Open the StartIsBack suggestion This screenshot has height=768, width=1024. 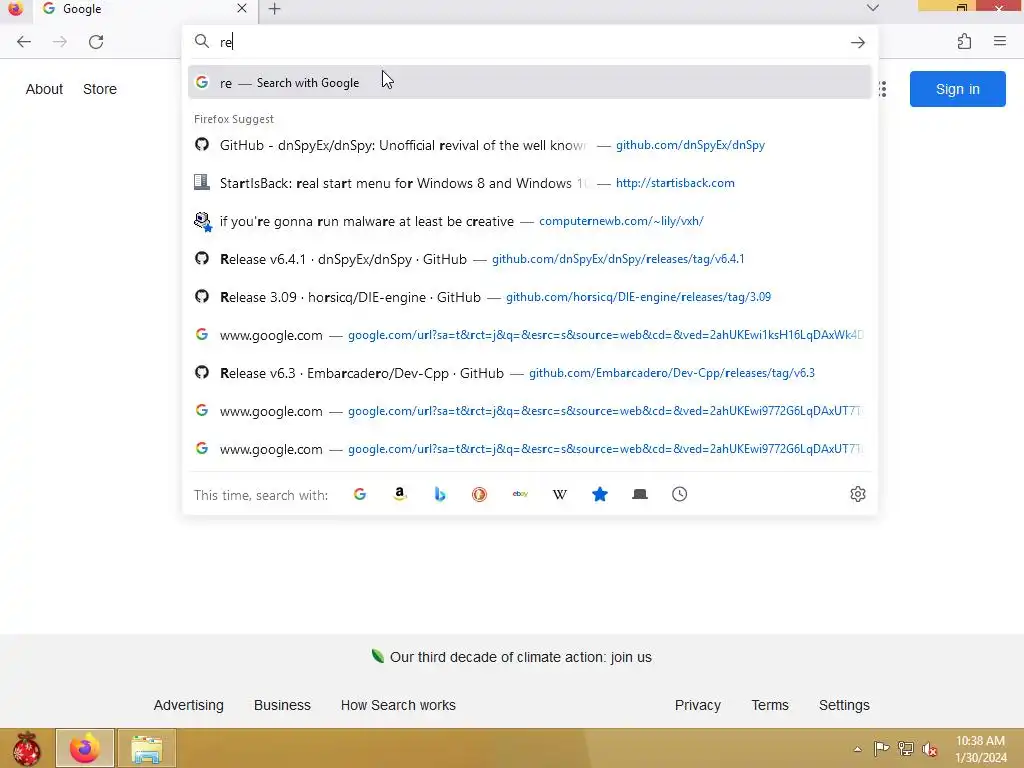tap(530, 183)
